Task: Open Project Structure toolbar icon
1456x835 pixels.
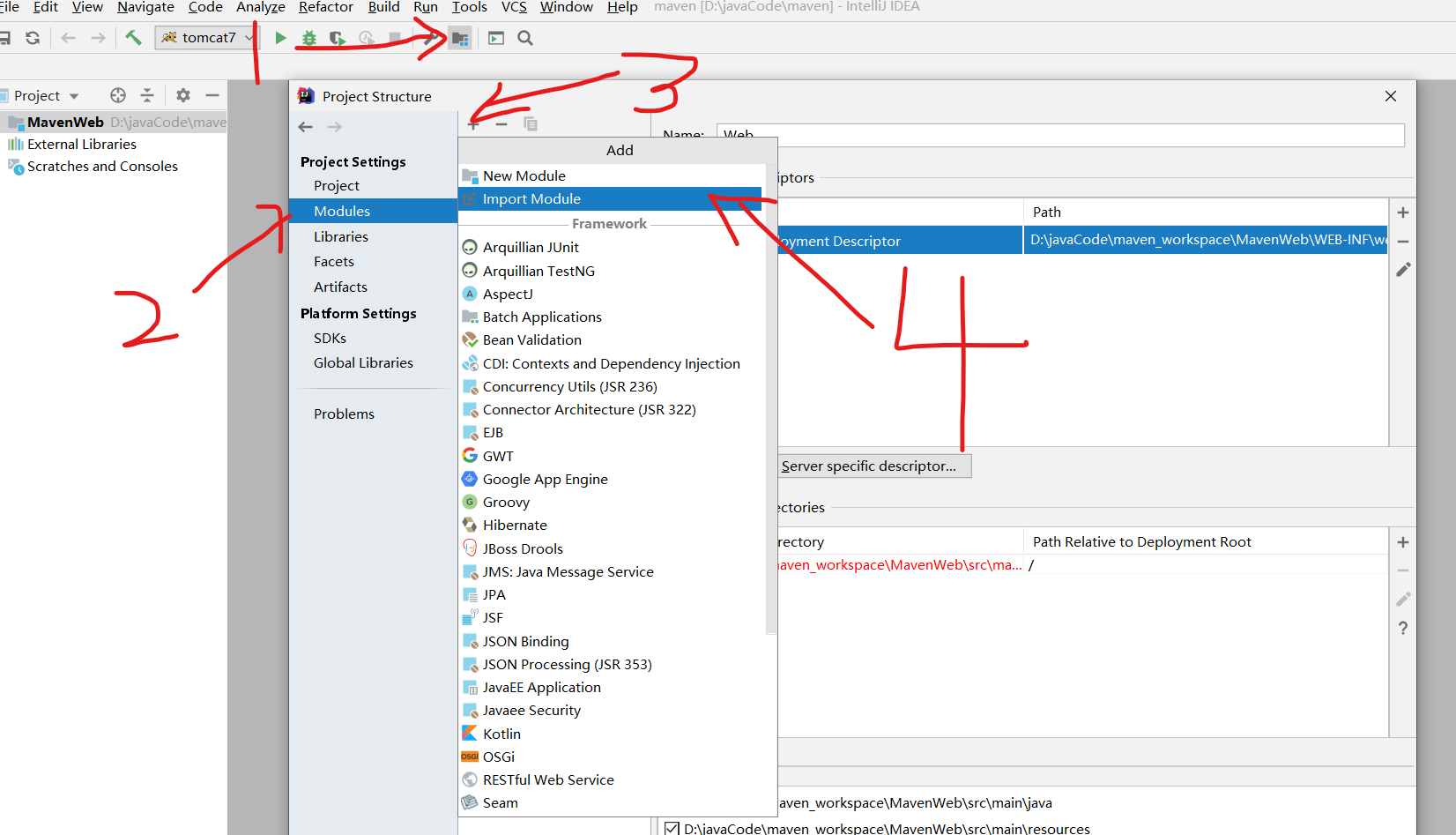Action: pos(460,38)
